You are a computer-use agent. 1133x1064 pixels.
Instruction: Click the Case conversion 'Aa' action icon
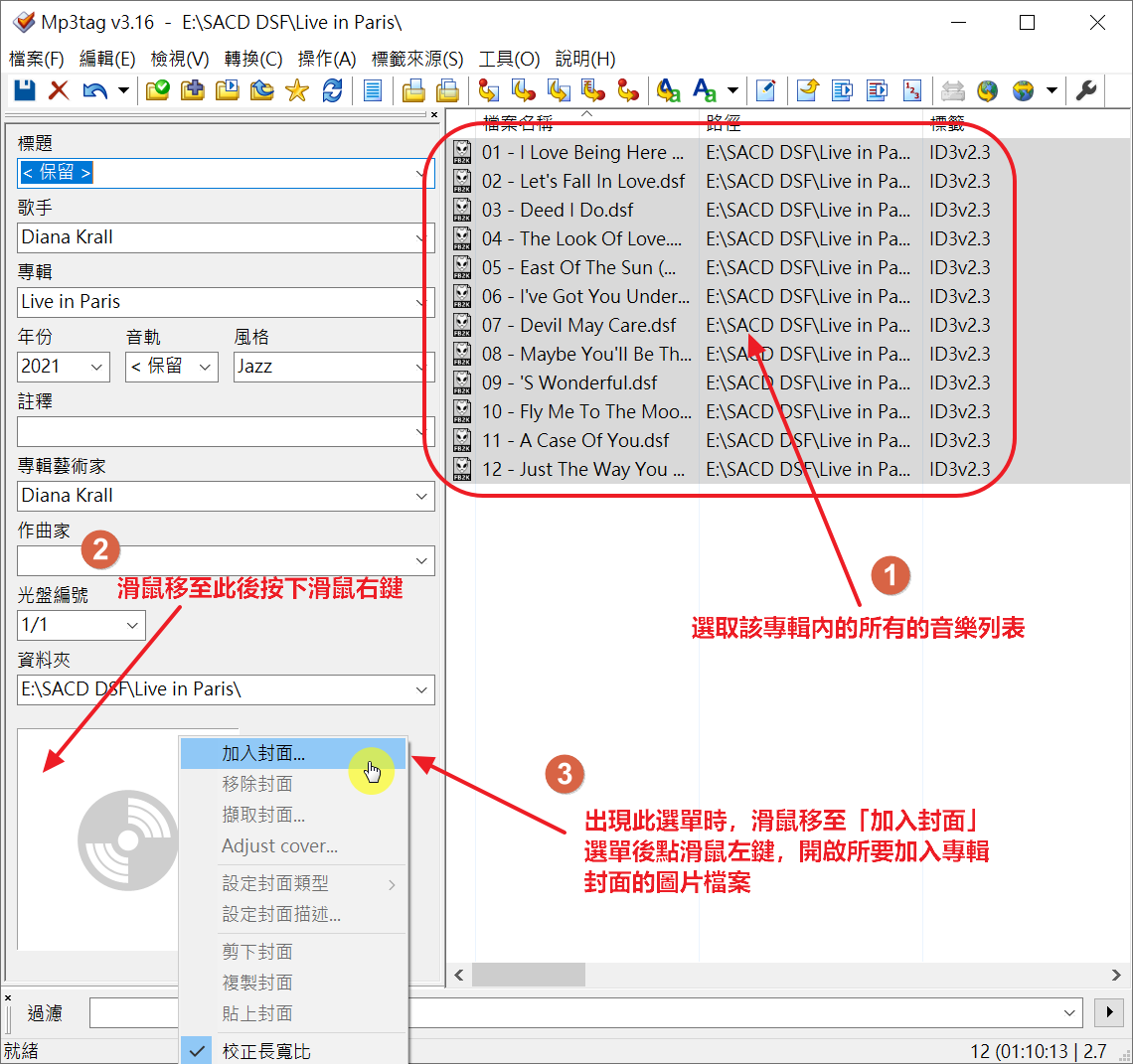(704, 90)
